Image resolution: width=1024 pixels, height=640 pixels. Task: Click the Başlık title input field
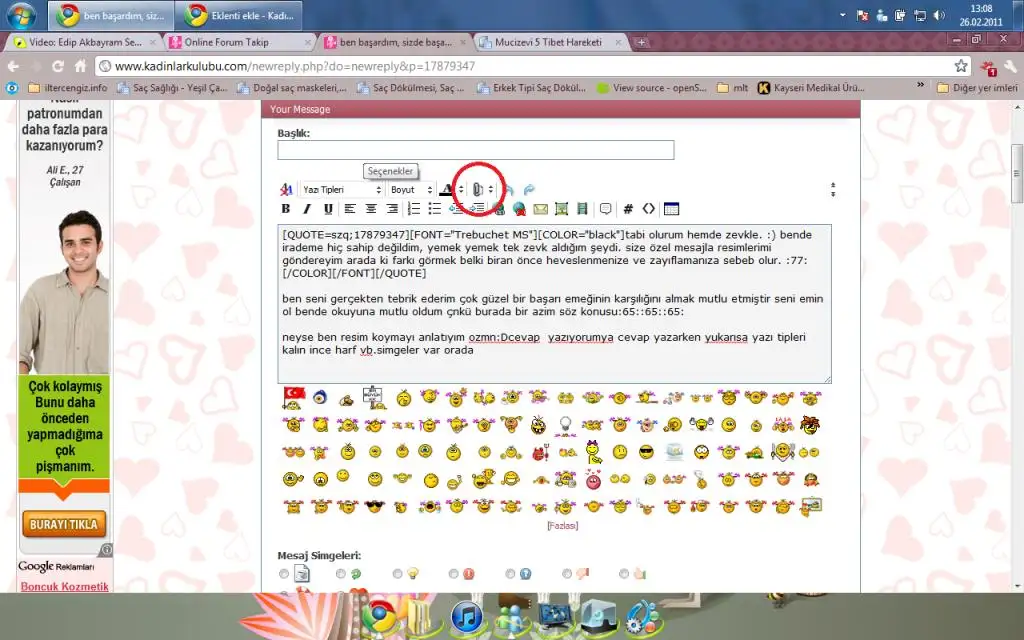[x=475, y=150]
